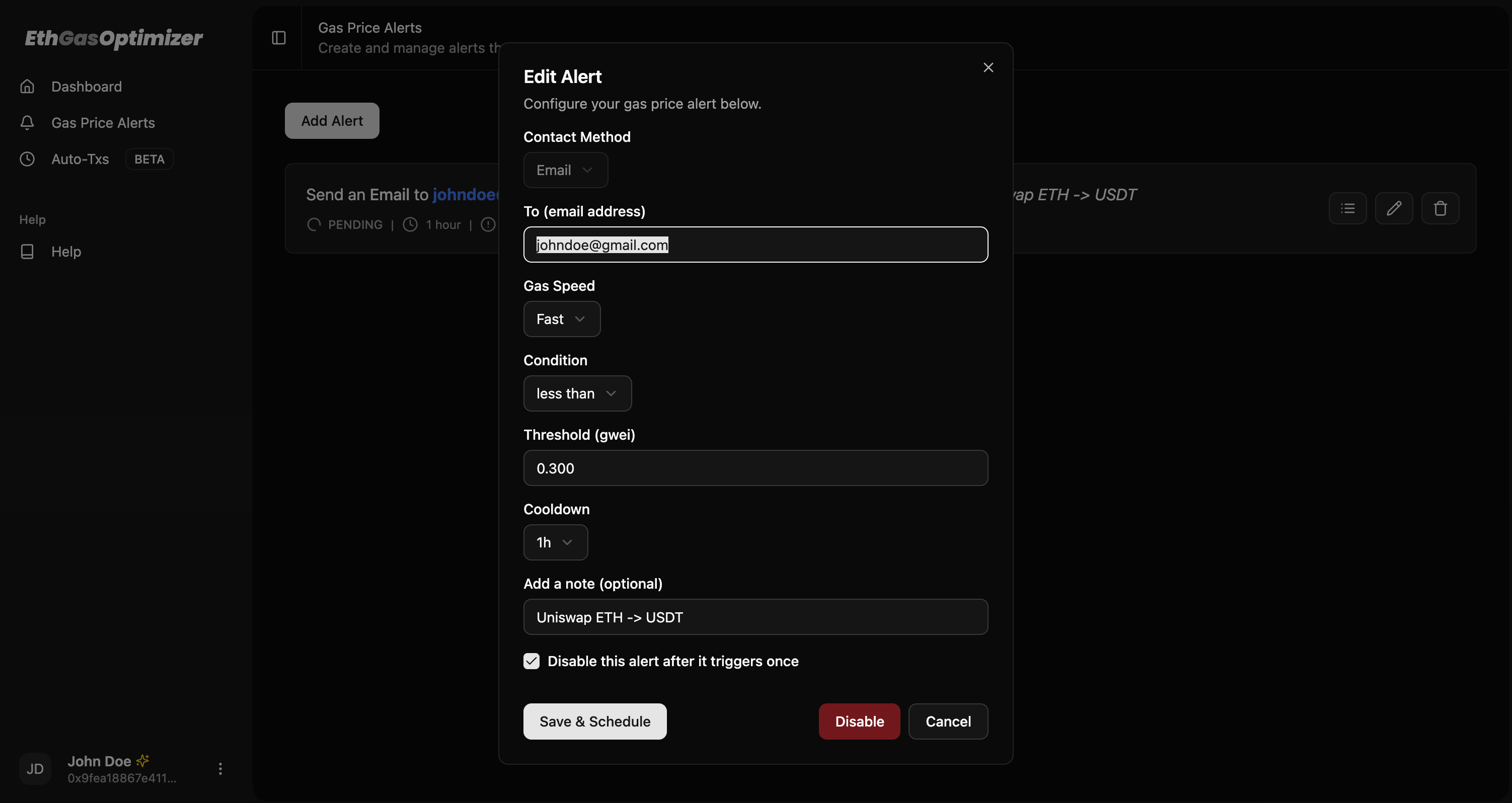Click the PENDING status spinner
Viewport: 1512px width, 803px height.
tap(314, 224)
